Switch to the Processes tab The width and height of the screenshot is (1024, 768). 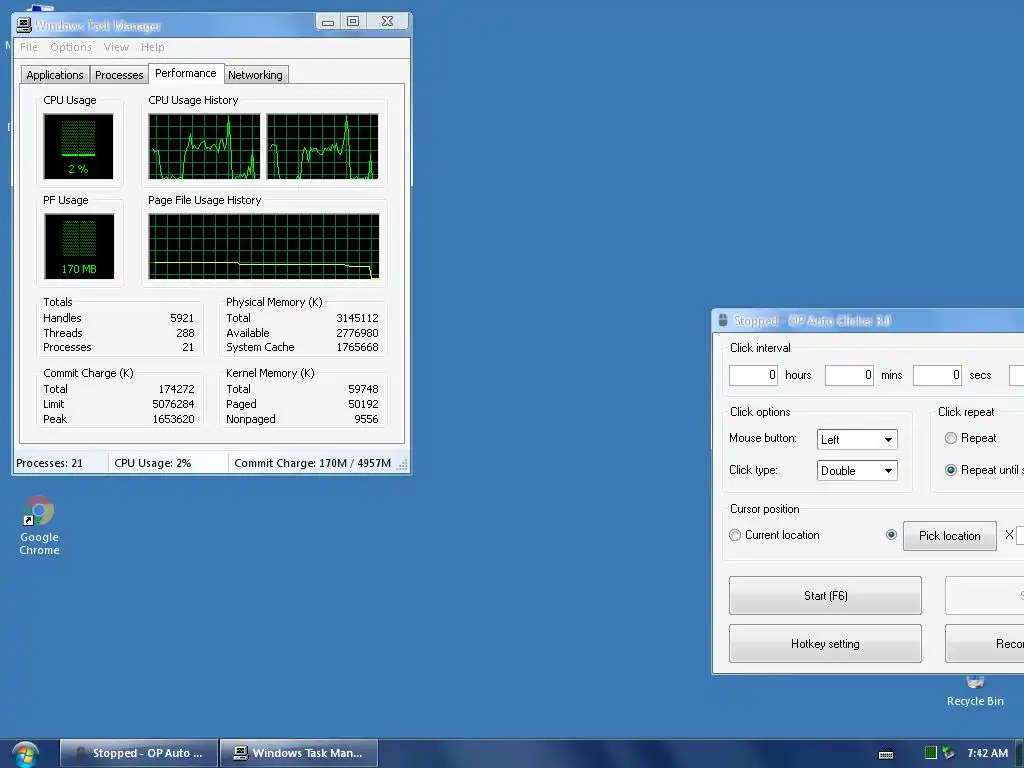pyautogui.click(x=119, y=75)
